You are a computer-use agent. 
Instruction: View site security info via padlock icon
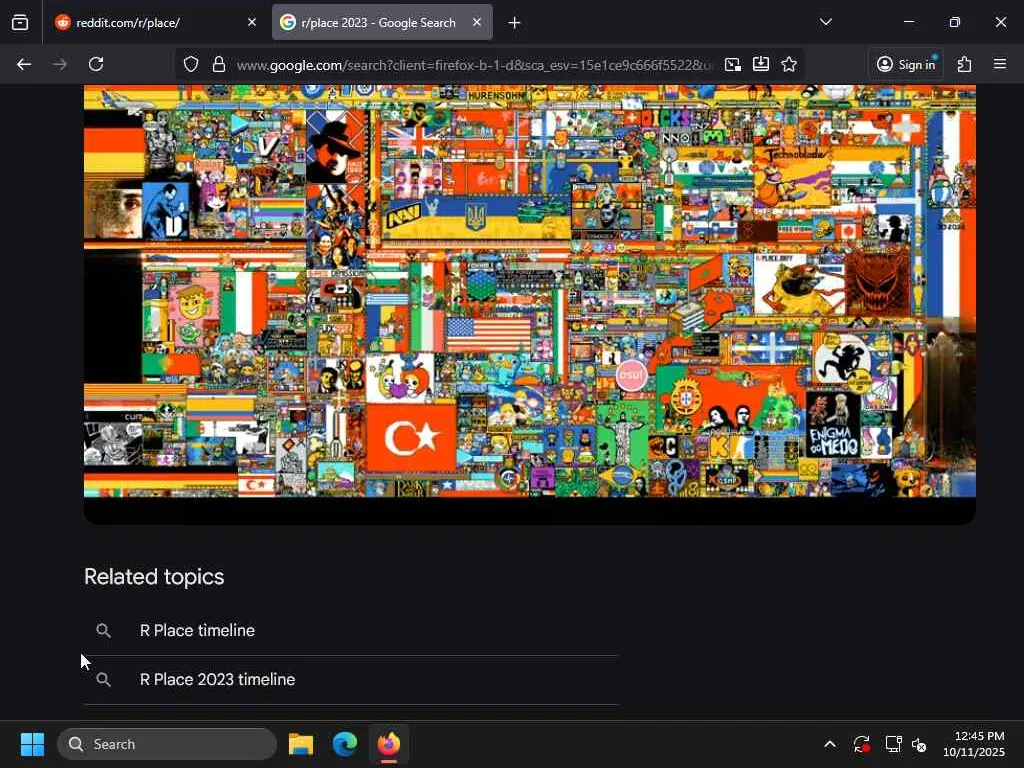tap(219, 64)
